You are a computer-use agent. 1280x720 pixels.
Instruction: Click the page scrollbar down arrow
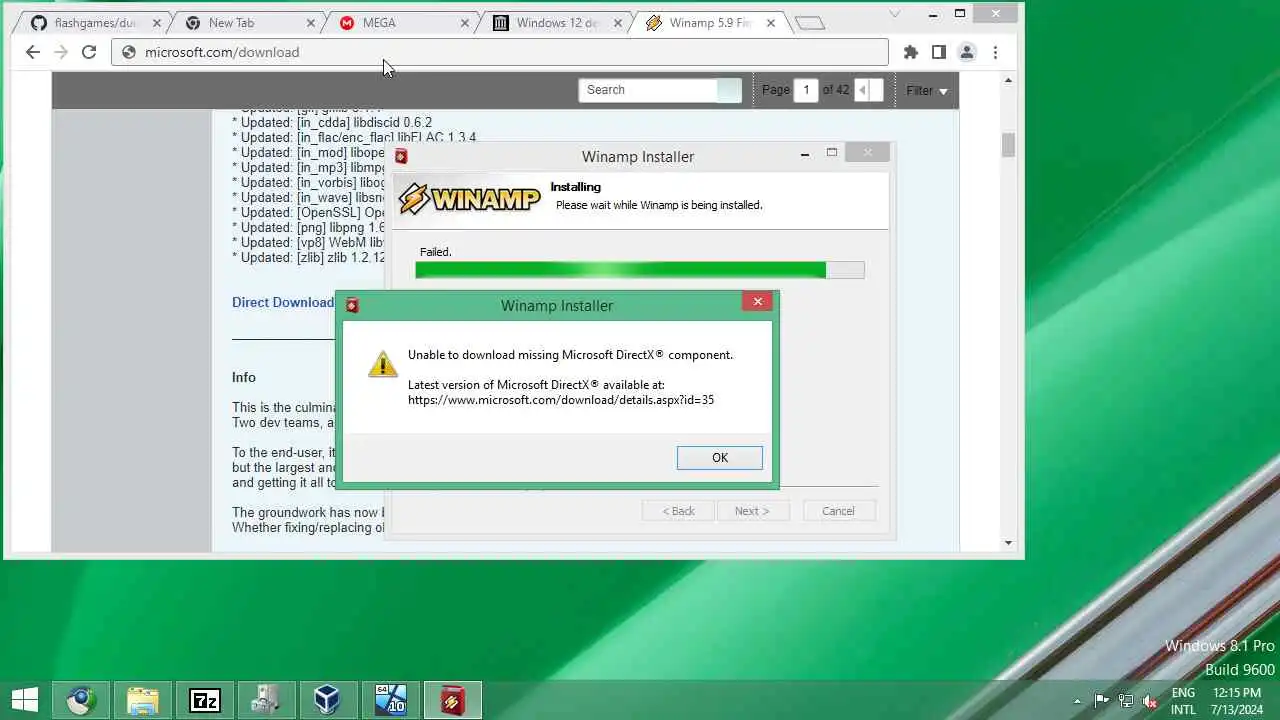1008,543
